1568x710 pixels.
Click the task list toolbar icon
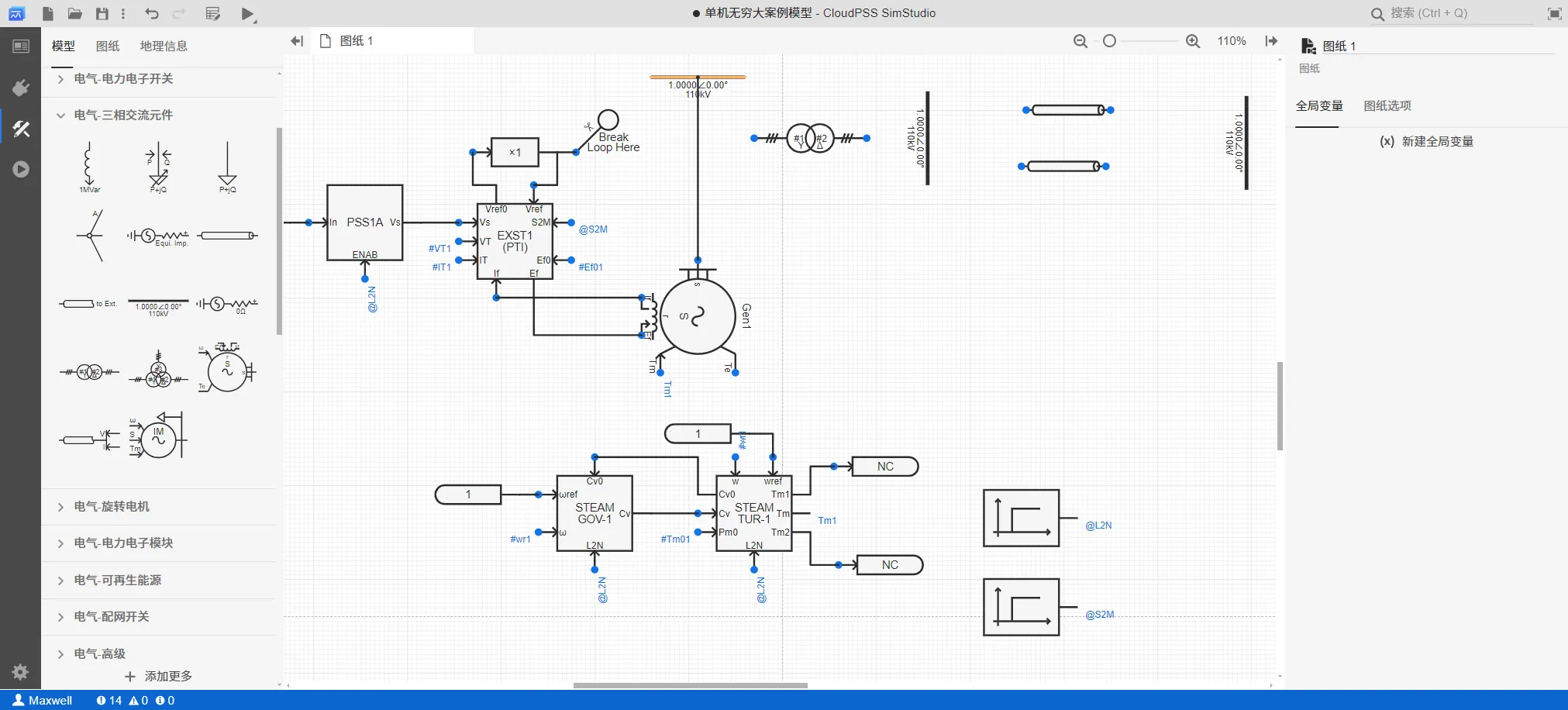[x=213, y=13]
